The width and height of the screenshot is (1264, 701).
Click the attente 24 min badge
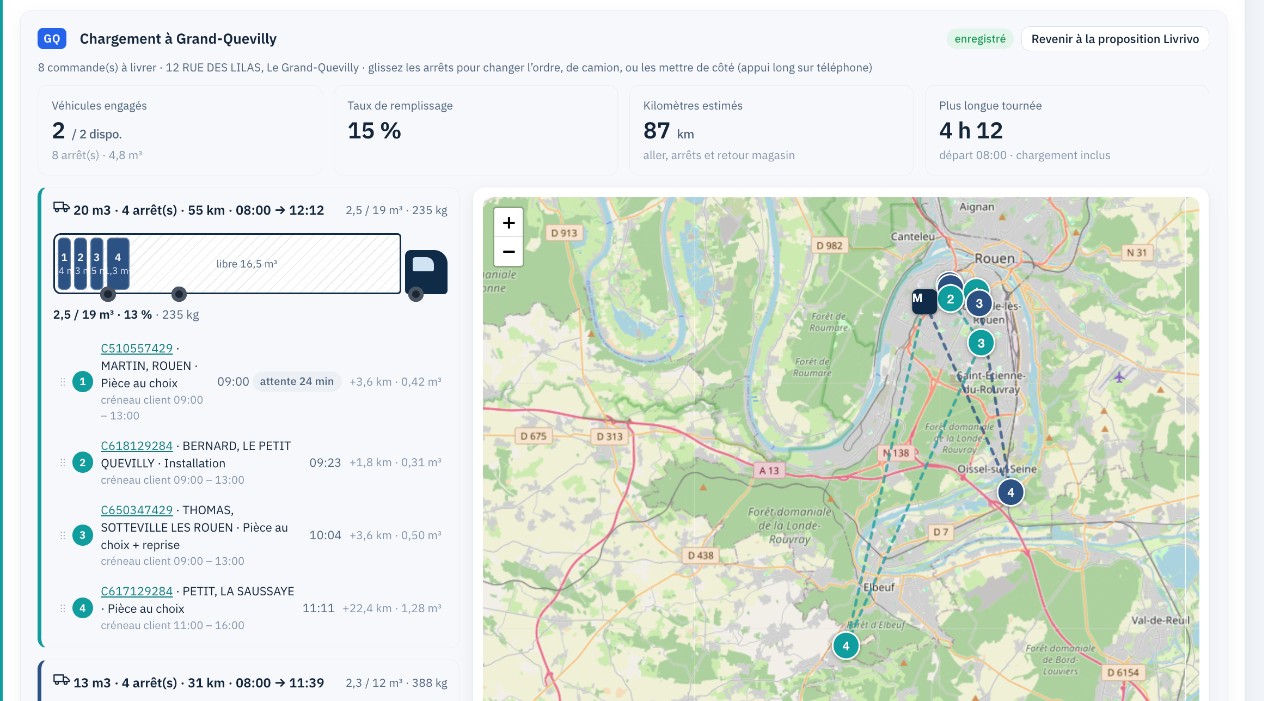tap(297, 382)
